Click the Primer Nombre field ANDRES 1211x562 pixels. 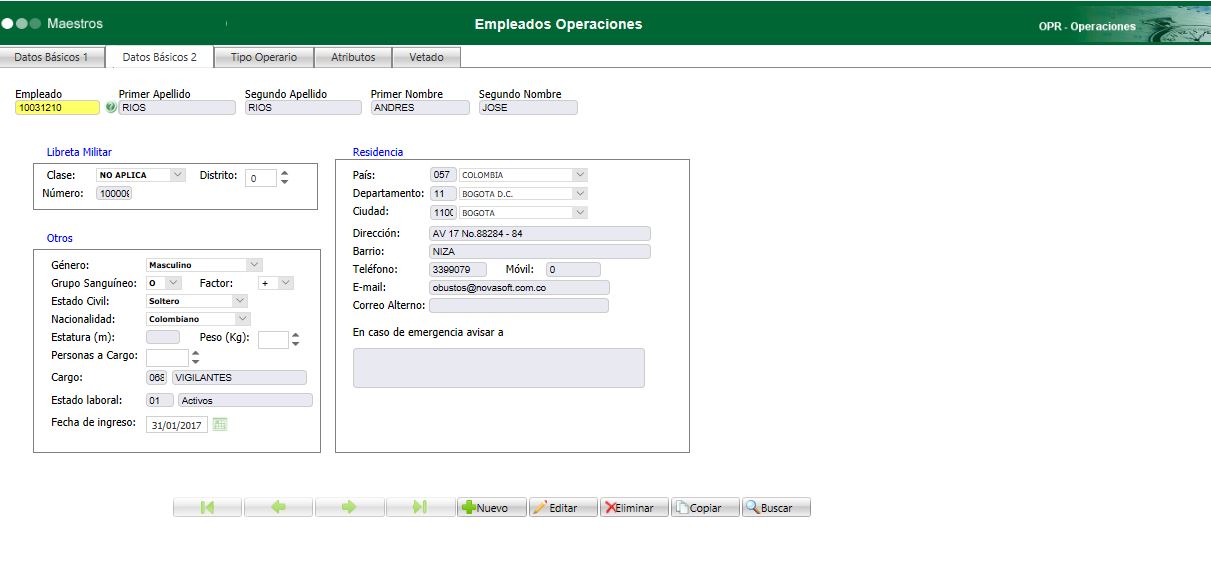[420, 108]
